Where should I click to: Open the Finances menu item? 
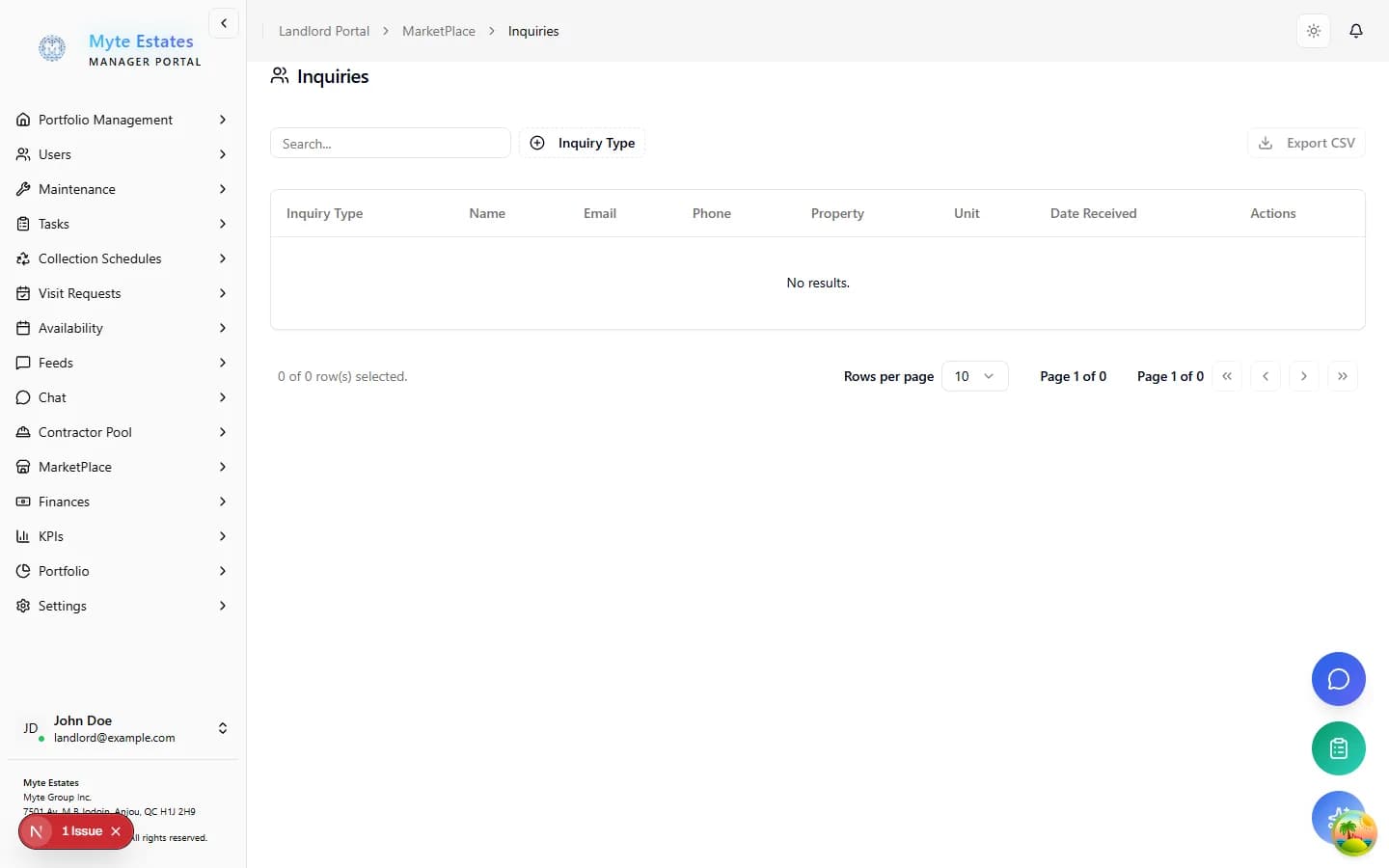coord(123,502)
